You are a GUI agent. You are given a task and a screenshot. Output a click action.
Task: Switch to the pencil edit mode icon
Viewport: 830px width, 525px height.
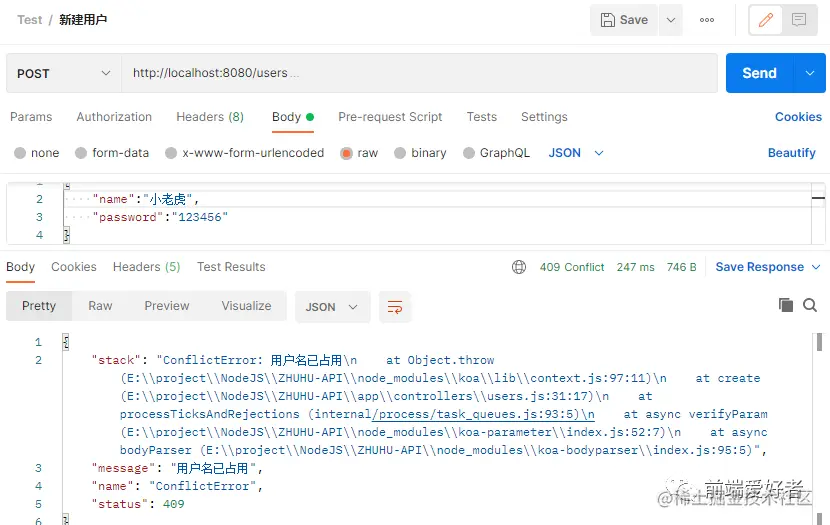765,20
